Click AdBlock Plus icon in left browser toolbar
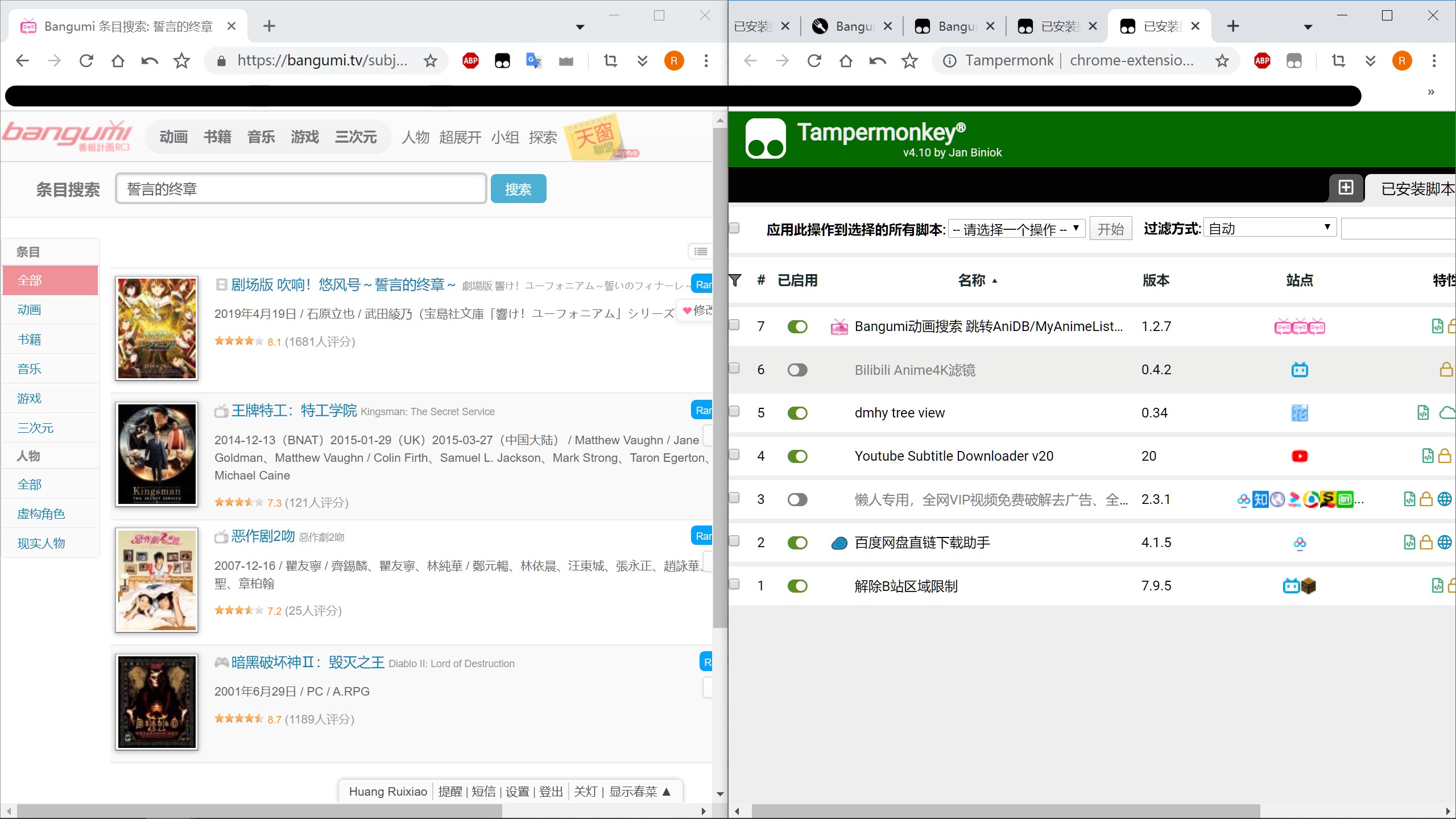Viewport: 1456px width, 819px height. 470,60
